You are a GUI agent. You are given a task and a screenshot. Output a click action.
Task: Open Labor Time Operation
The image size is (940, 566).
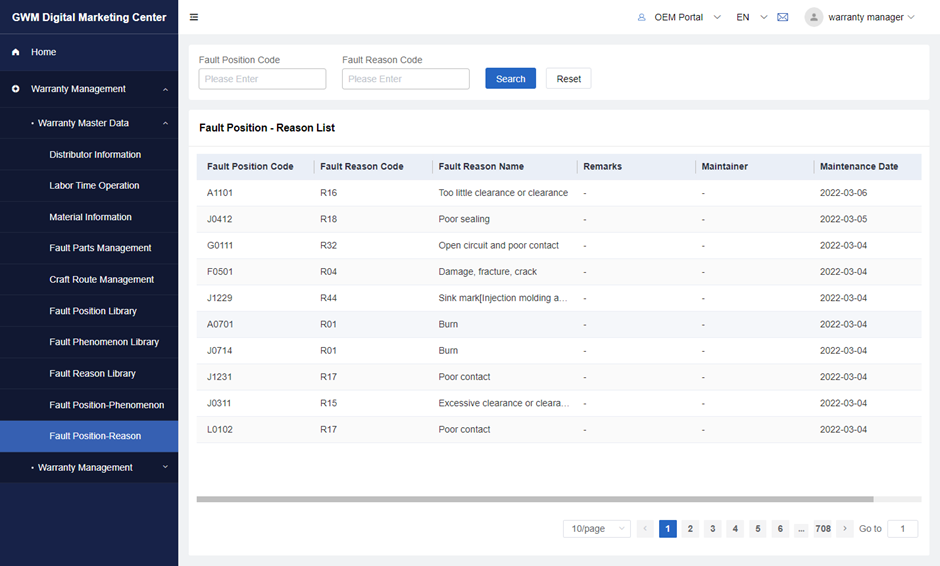(94, 185)
